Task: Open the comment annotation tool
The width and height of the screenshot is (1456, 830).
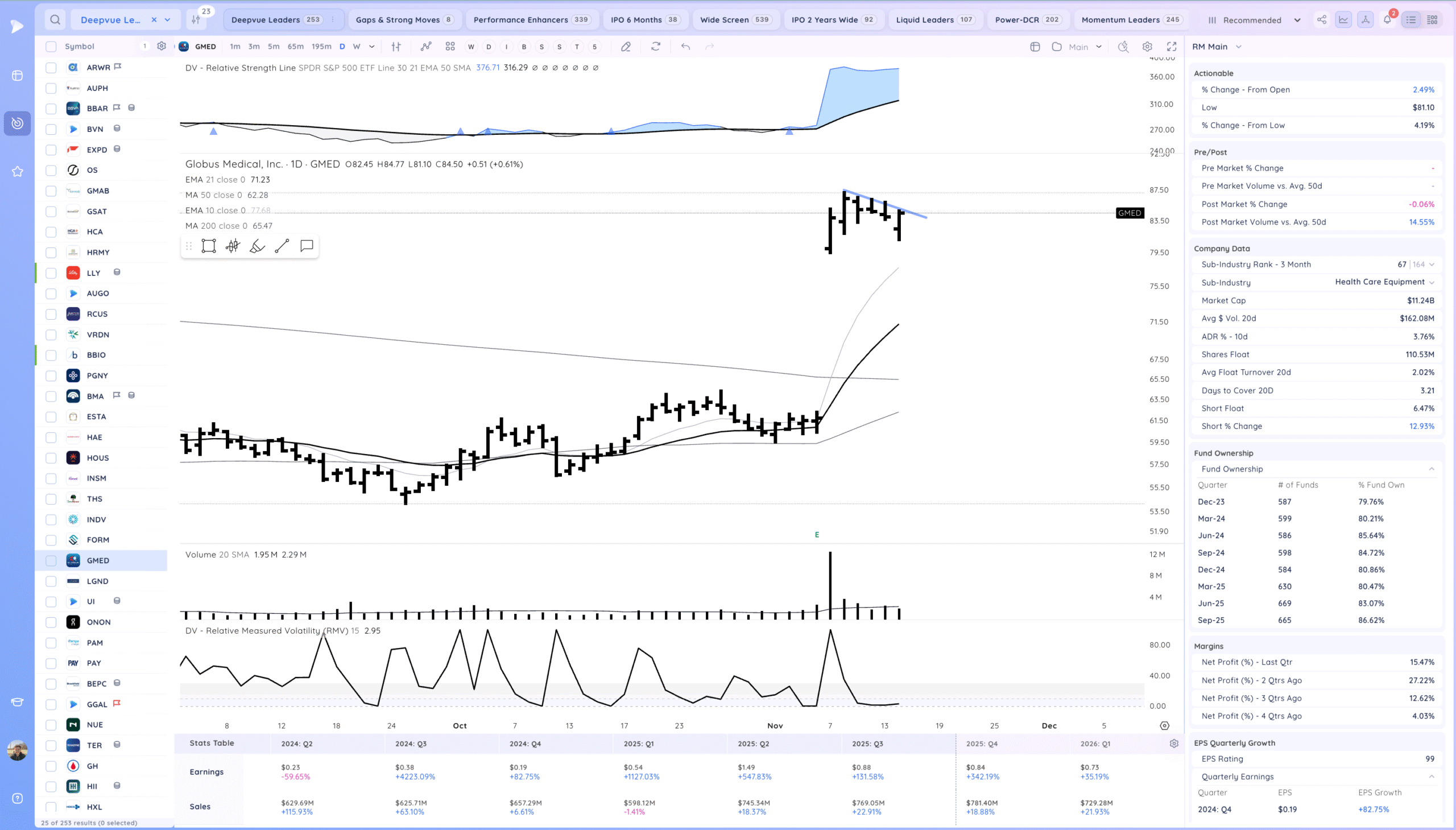Action: pyautogui.click(x=307, y=246)
